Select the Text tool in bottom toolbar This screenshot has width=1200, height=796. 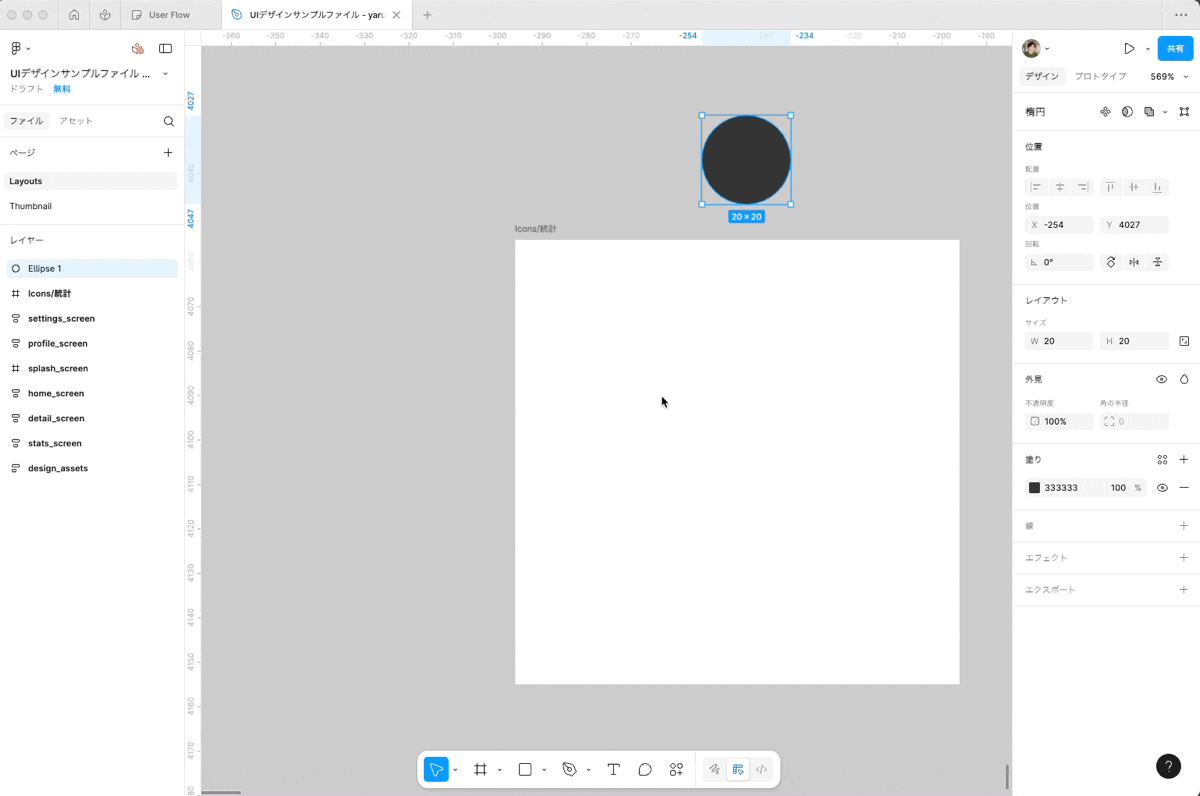[x=613, y=769]
